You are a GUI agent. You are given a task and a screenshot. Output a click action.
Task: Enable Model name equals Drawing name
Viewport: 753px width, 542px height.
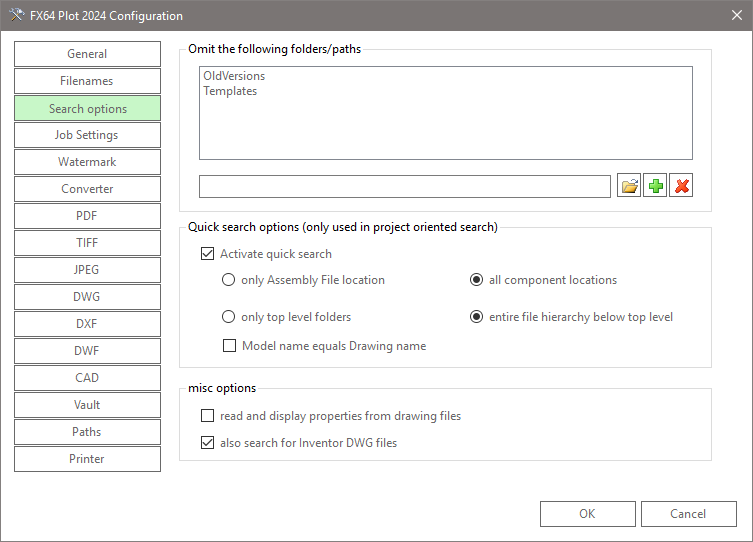coord(229,346)
